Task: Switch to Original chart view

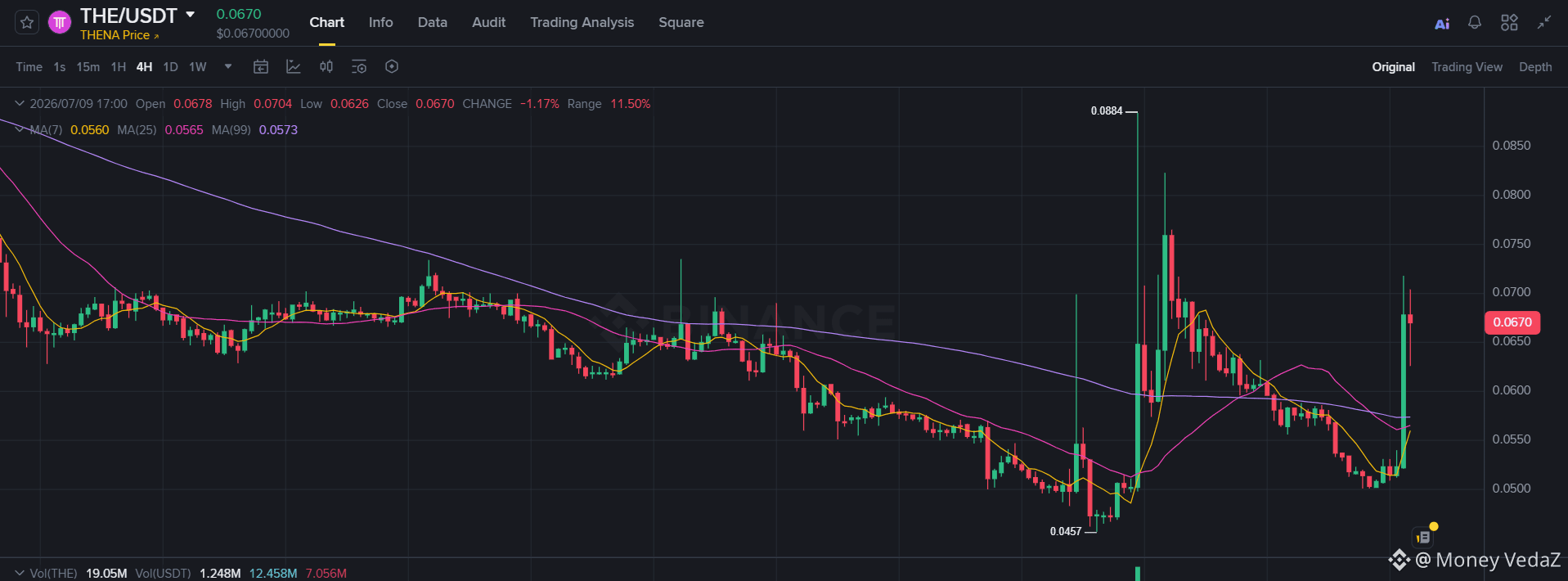Action: click(x=1393, y=67)
